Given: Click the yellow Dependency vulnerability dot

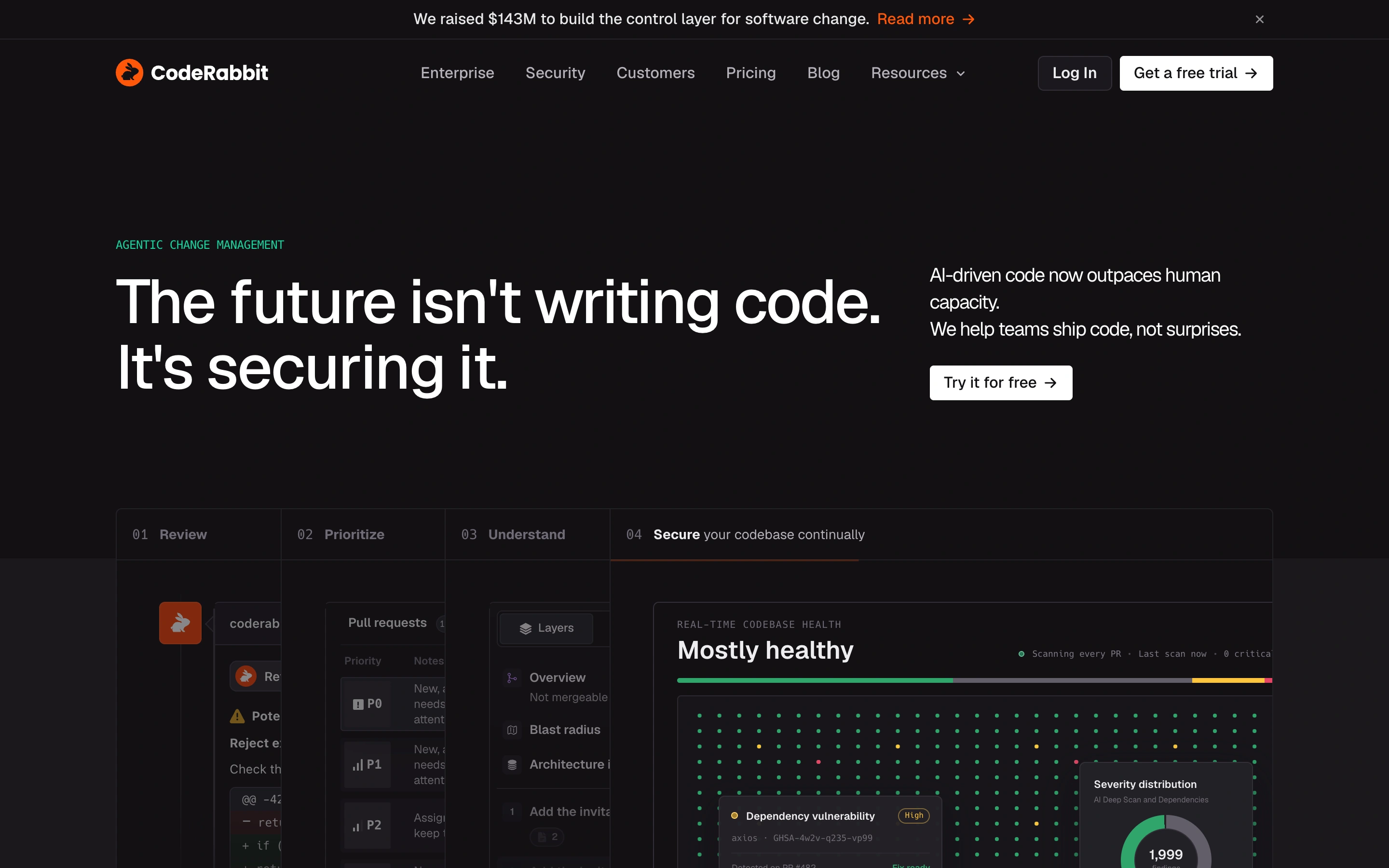Looking at the screenshot, I should (x=734, y=816).
